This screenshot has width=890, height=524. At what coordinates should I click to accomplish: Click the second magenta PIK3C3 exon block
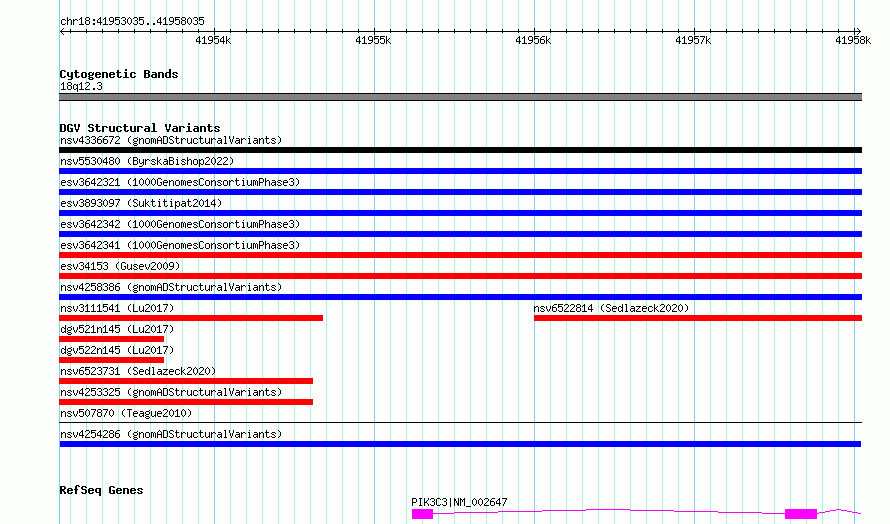[801, 514]
